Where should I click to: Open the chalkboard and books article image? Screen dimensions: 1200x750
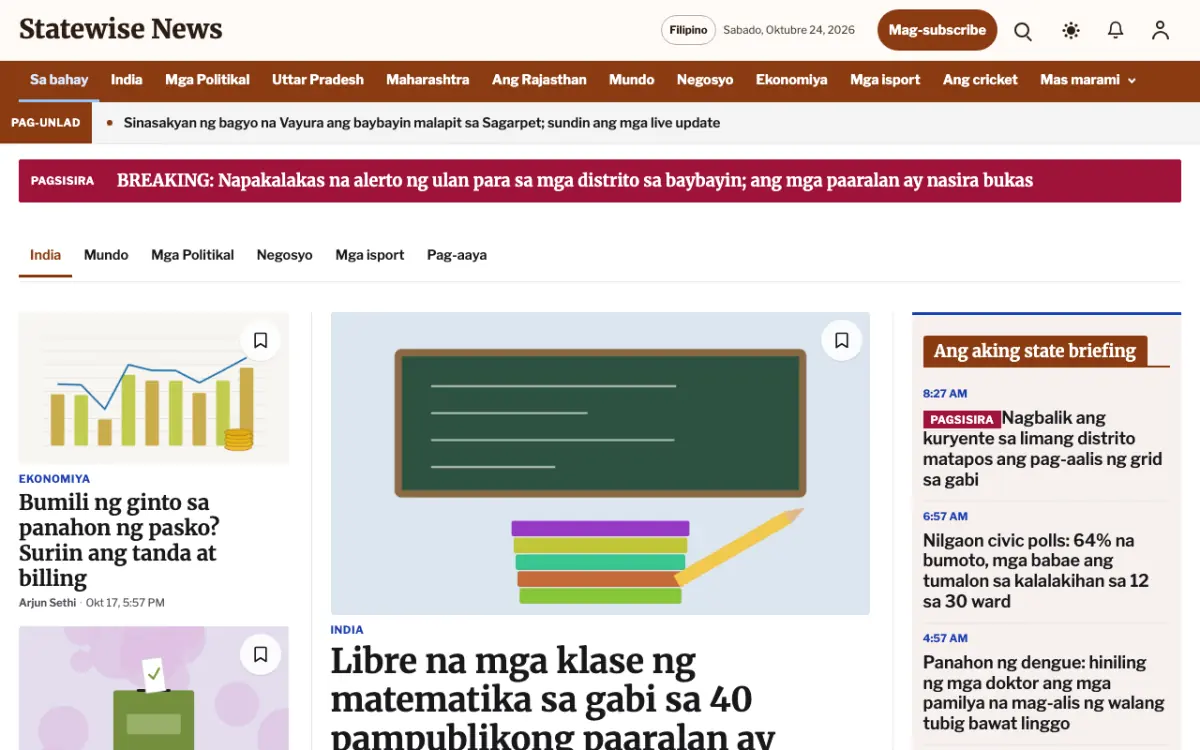tap(600, 463)
